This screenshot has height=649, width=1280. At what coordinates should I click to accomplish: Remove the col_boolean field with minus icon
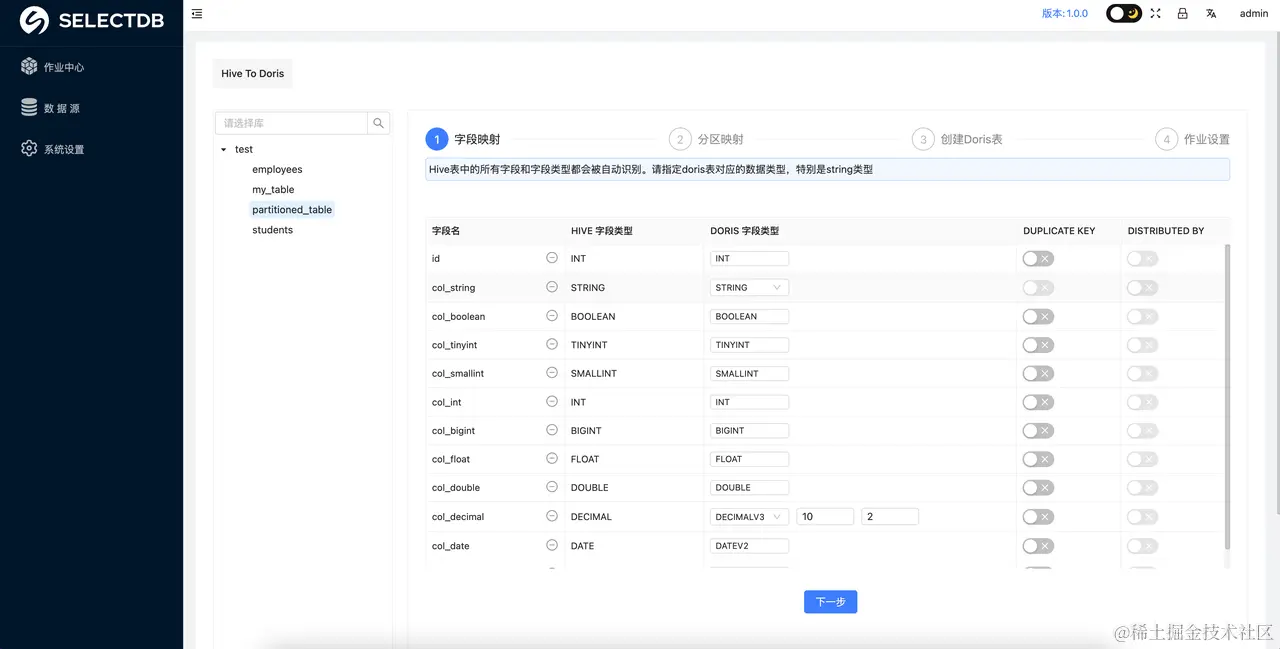point(552,315)
